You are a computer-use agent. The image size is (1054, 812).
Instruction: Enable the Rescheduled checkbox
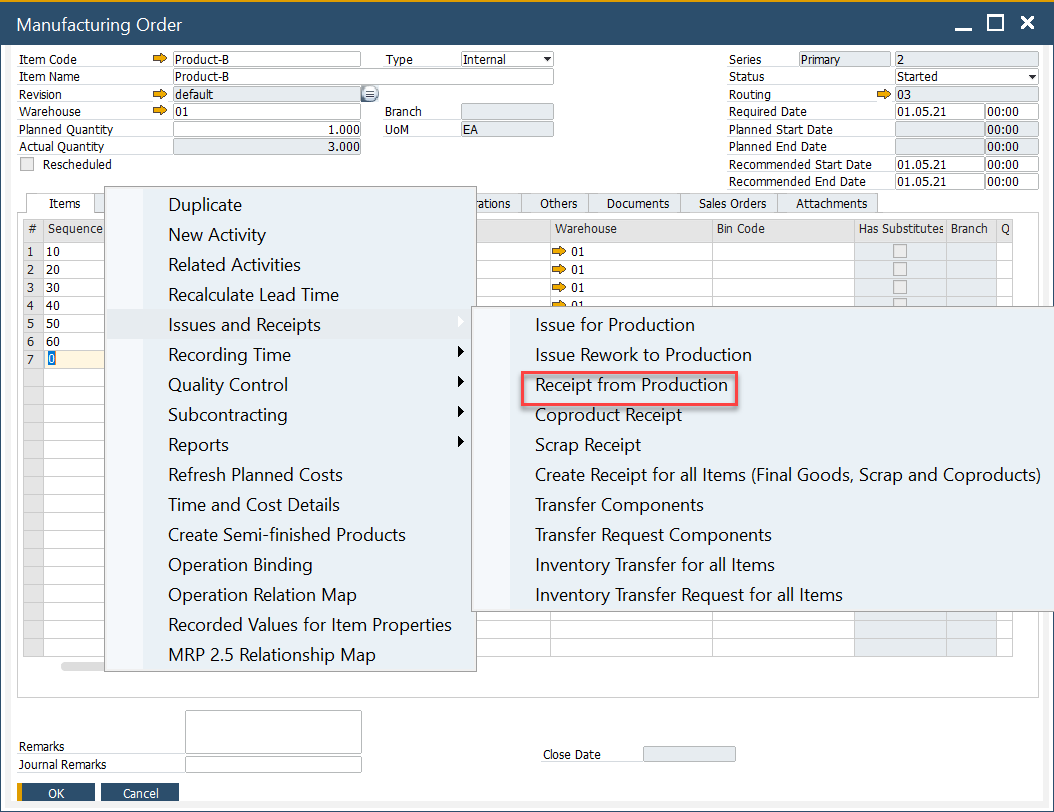pyautogui.click(x=27, y=164)
